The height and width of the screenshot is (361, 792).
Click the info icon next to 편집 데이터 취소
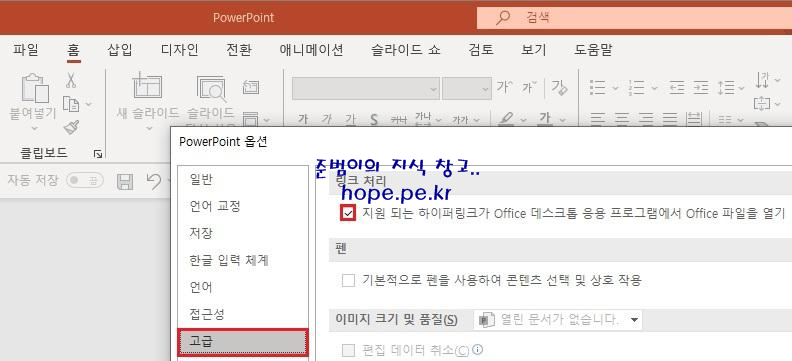(477, 349)
